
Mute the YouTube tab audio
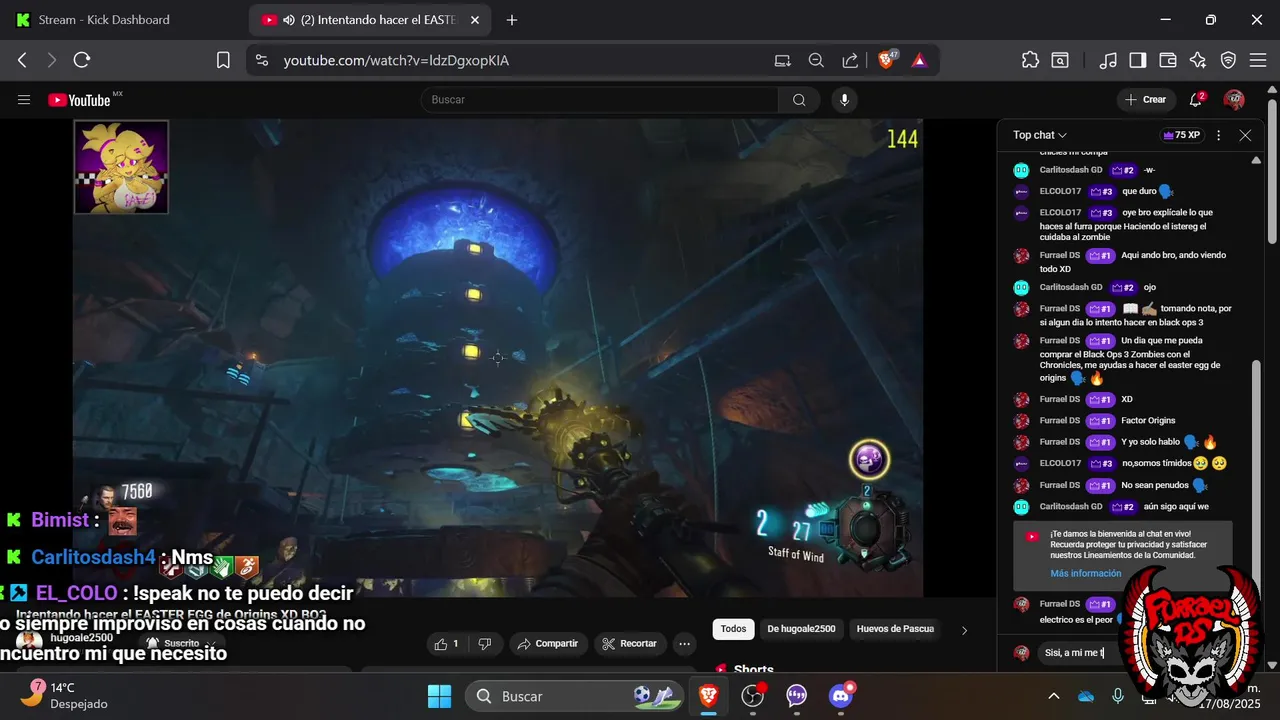coord(288,20)
